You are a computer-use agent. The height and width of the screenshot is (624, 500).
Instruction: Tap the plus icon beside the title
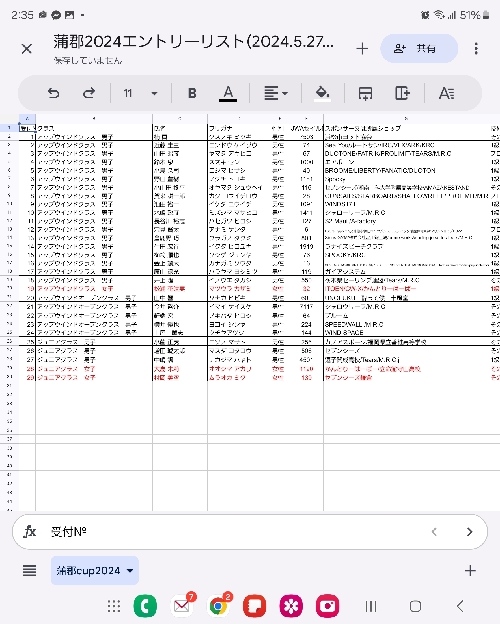pos(362,49)
